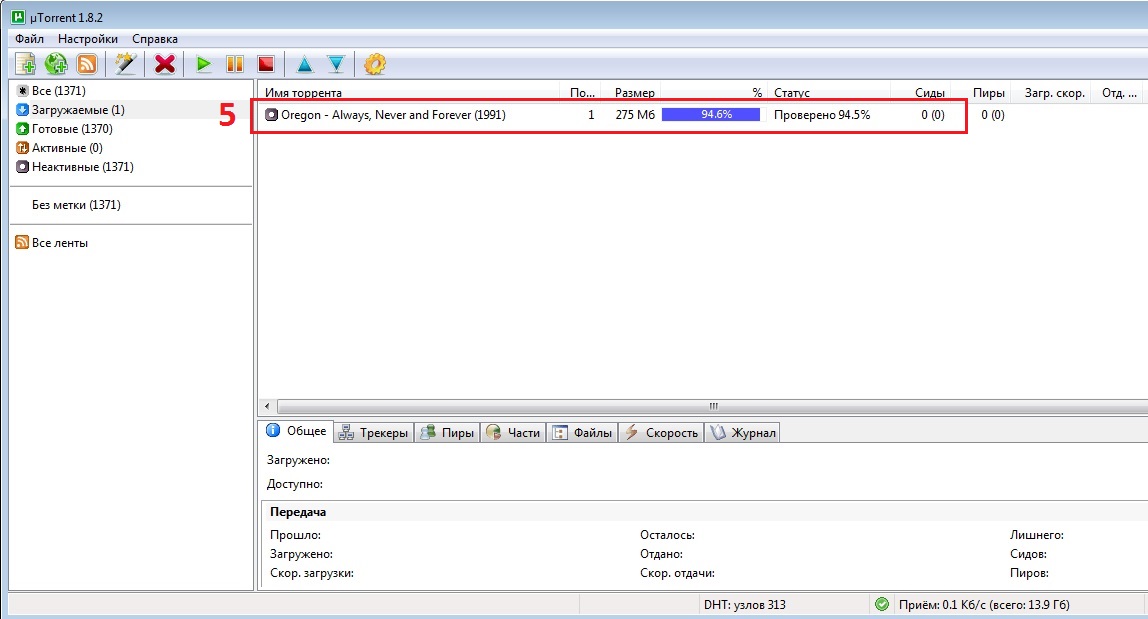Sort by Загр. скор. column header
The height and width of the screenshot is (619, 1148).
point(1054,93)
